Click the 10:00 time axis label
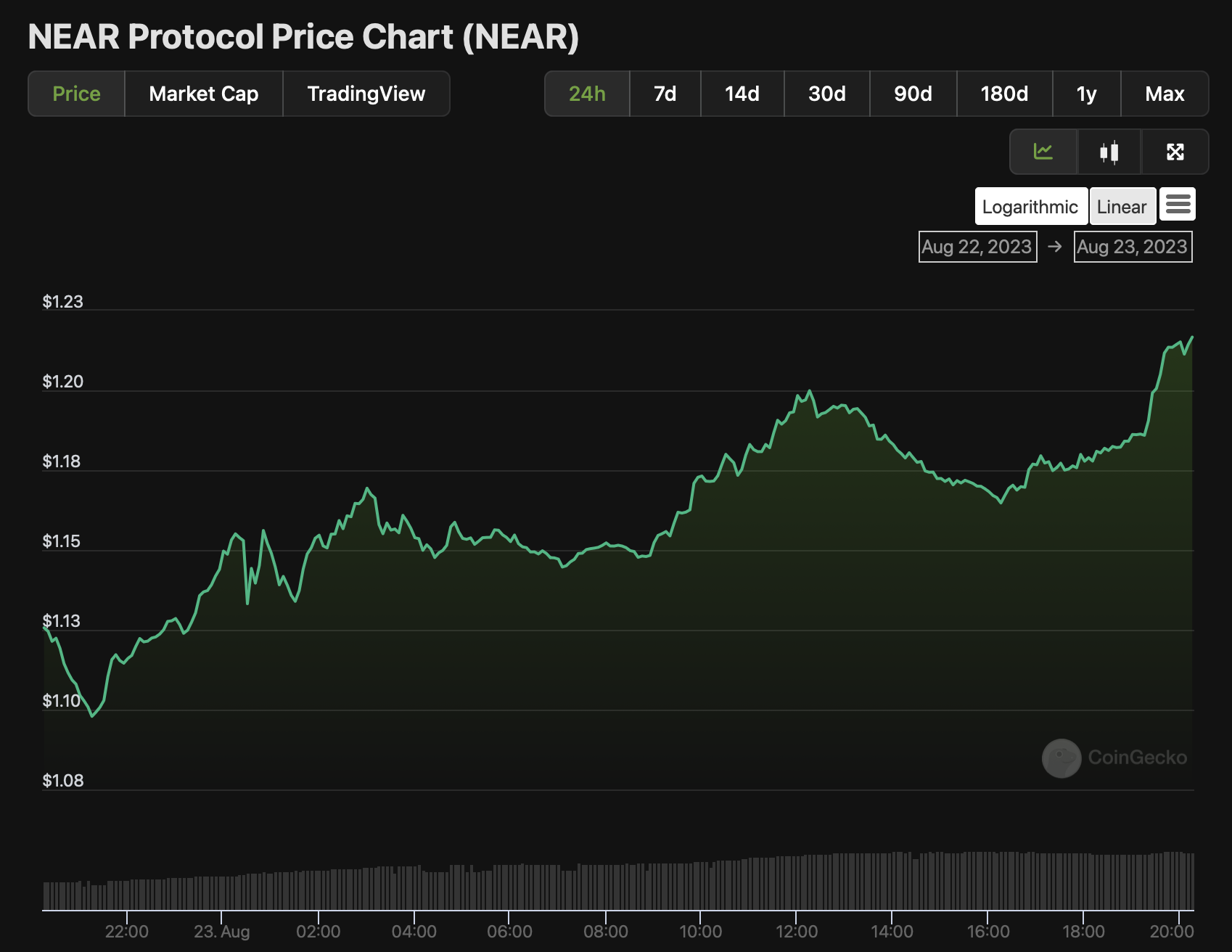Image resolution: width=1232 pixels, height=952 pixels. [x=701, y=932]
